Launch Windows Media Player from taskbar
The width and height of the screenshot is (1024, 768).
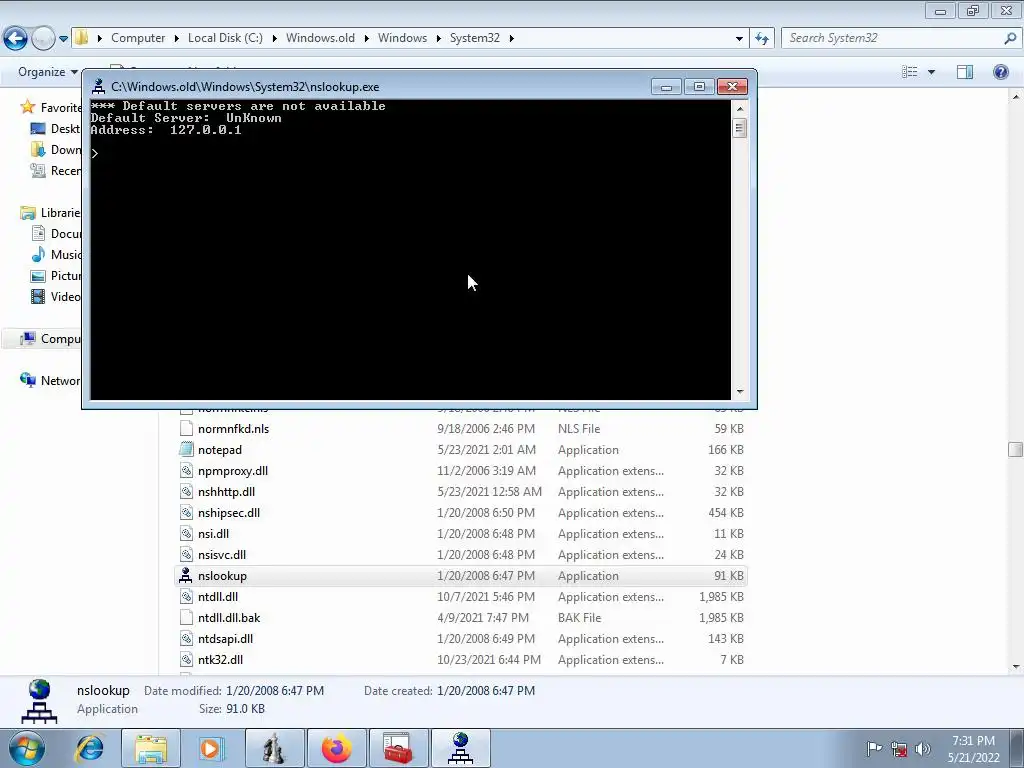click(211, 749)
